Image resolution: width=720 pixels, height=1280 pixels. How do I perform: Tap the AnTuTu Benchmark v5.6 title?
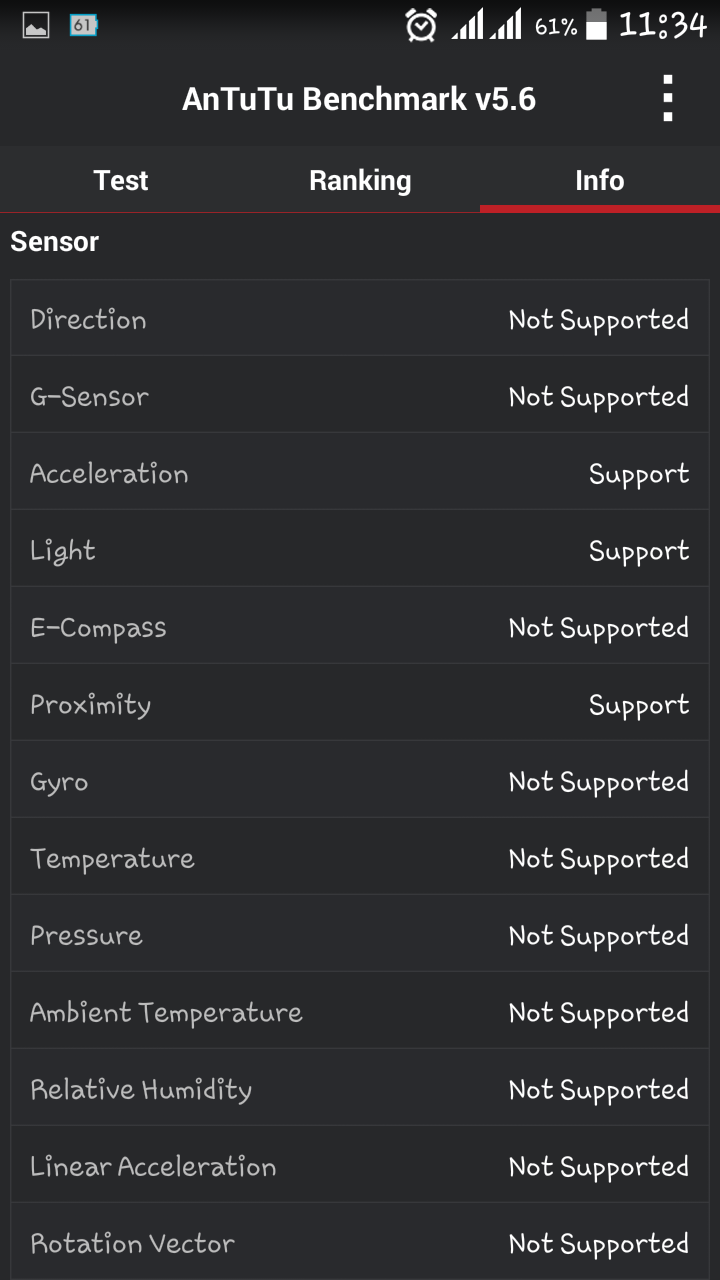359,99
